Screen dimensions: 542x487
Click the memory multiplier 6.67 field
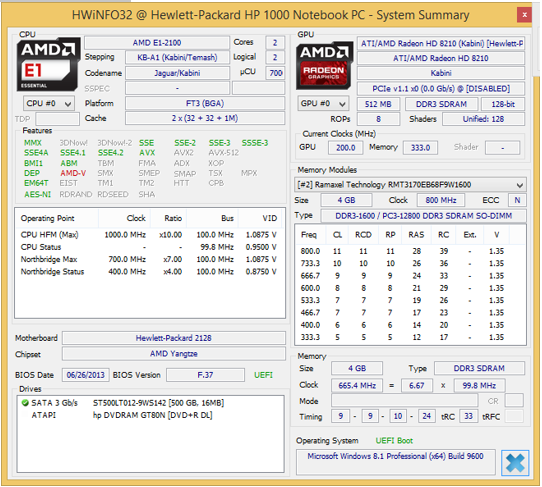(x=417, y=386)
